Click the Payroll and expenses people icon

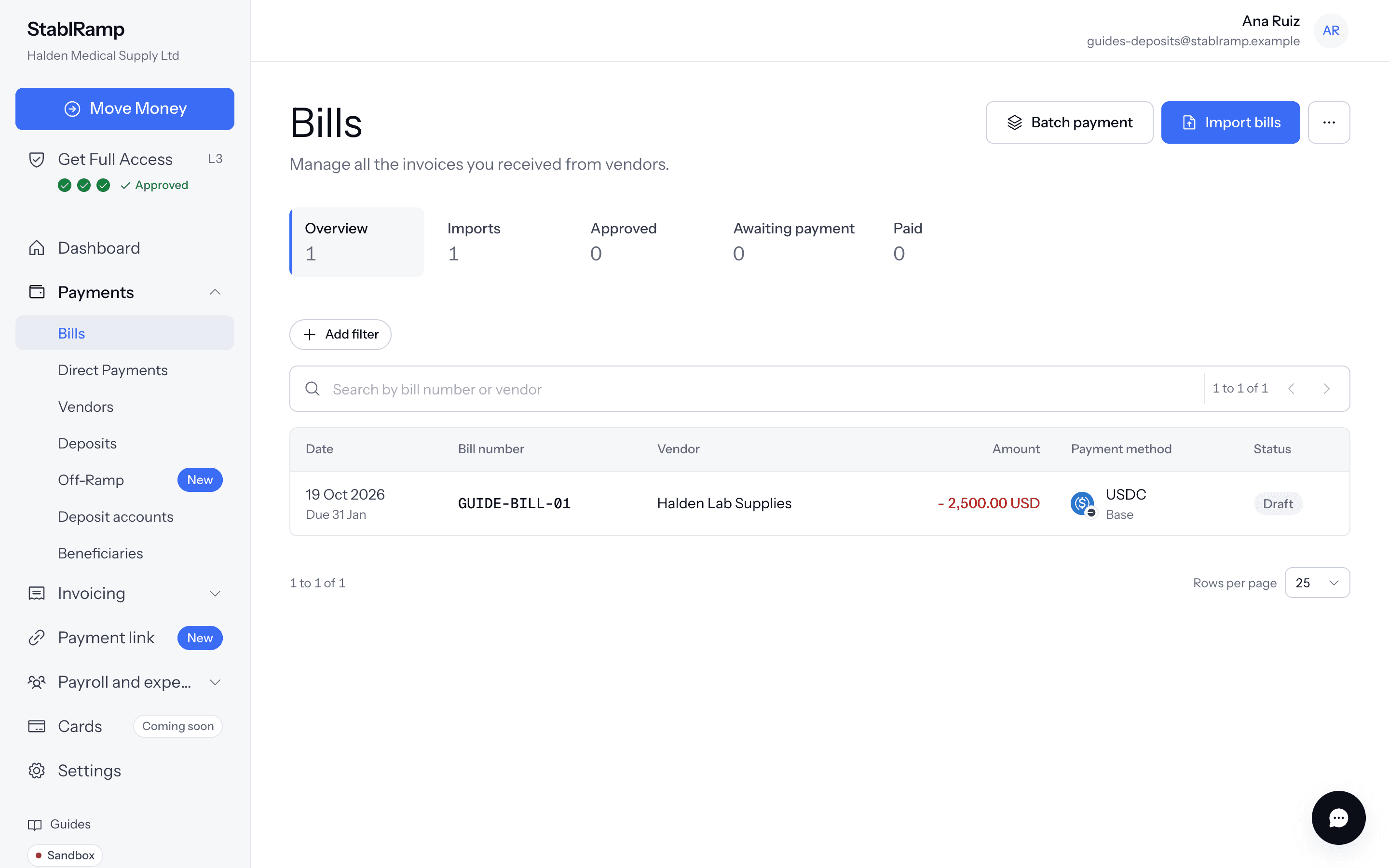tap(37, 682)
